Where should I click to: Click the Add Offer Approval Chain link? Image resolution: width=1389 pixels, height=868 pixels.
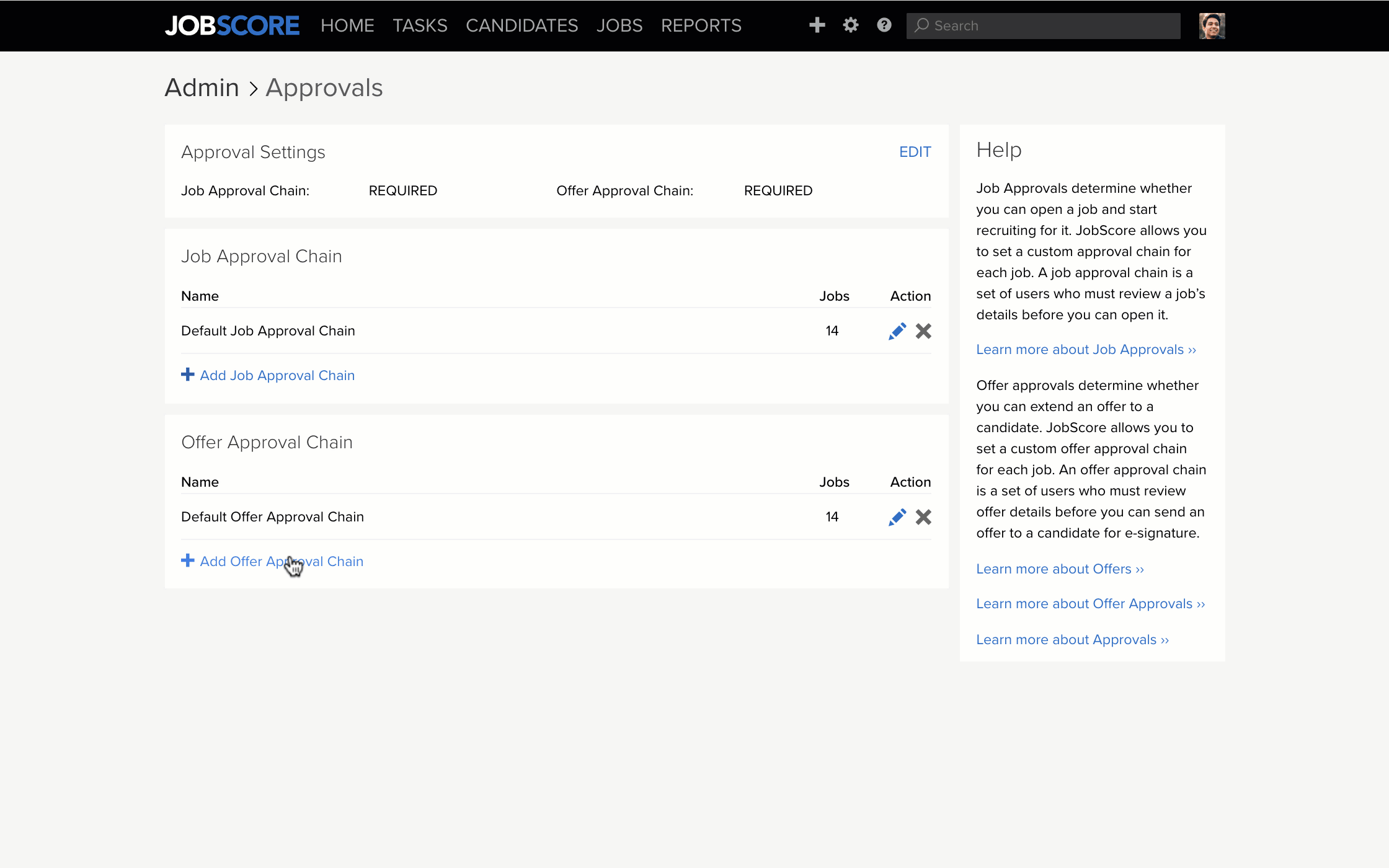282,561
